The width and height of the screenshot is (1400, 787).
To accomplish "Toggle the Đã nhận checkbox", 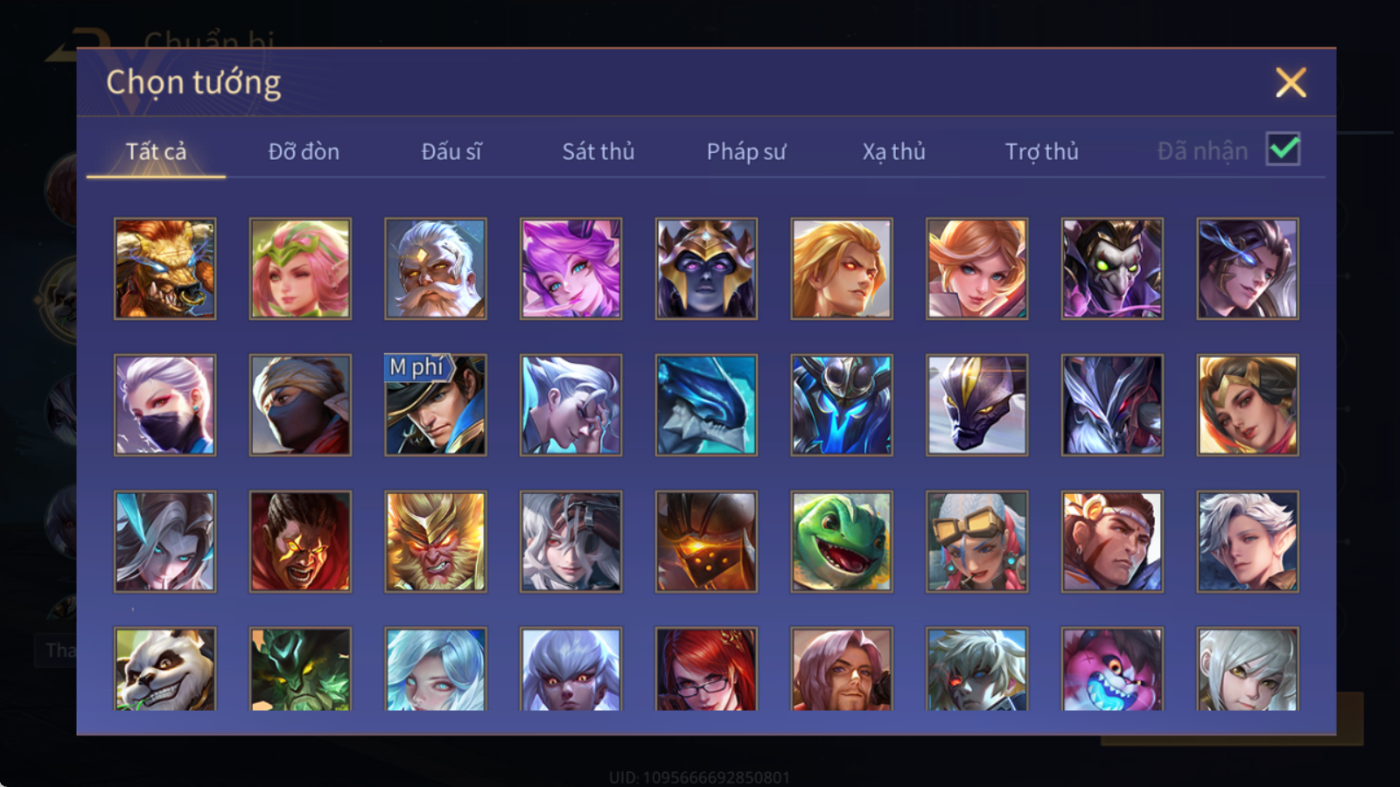I will pos(1283,150).
